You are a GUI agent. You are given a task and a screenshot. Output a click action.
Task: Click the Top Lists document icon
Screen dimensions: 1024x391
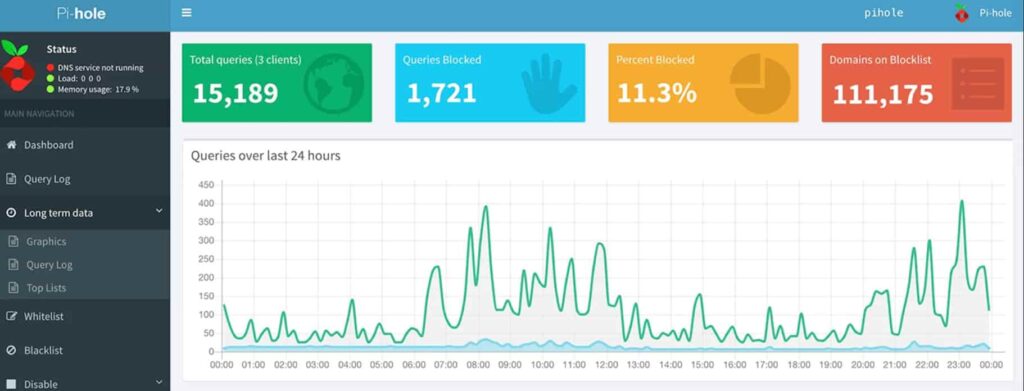[x=13, y=288]
